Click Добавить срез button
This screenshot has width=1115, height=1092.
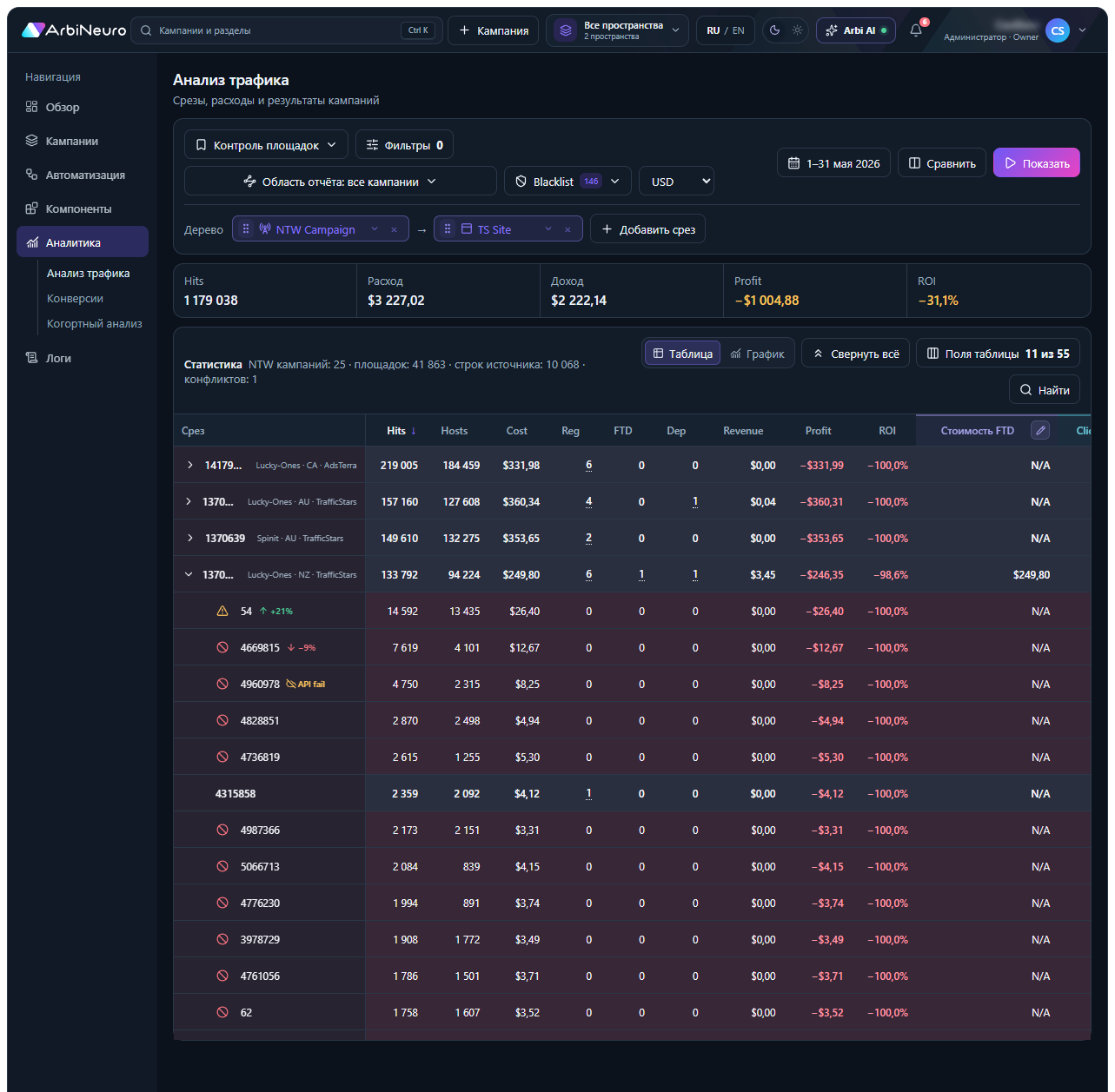pyautogui.click(x=647, y=229)
